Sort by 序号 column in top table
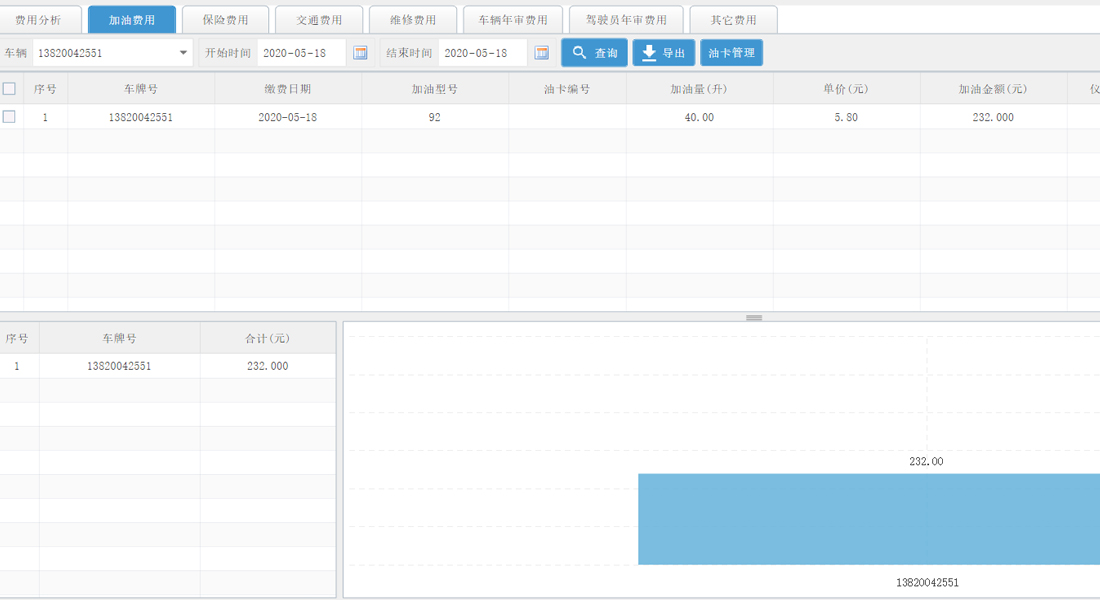 pyautogui.click(x=46, y=89)
